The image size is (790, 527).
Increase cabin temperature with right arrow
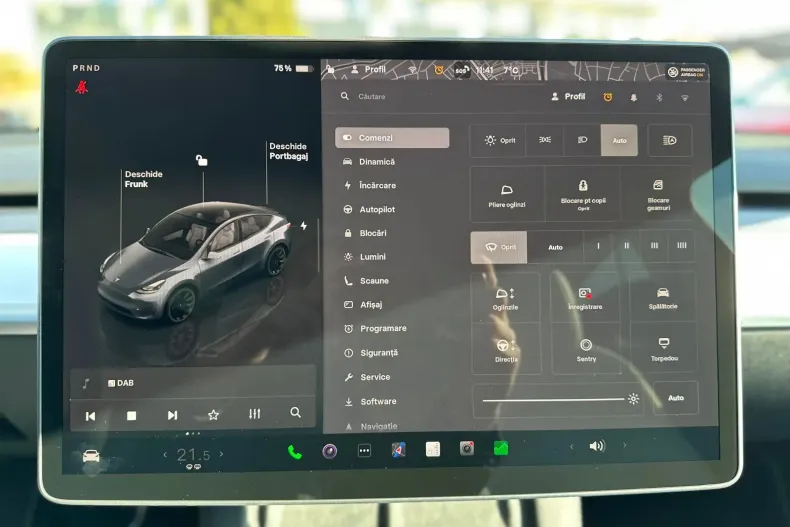(x=221, y=454)
